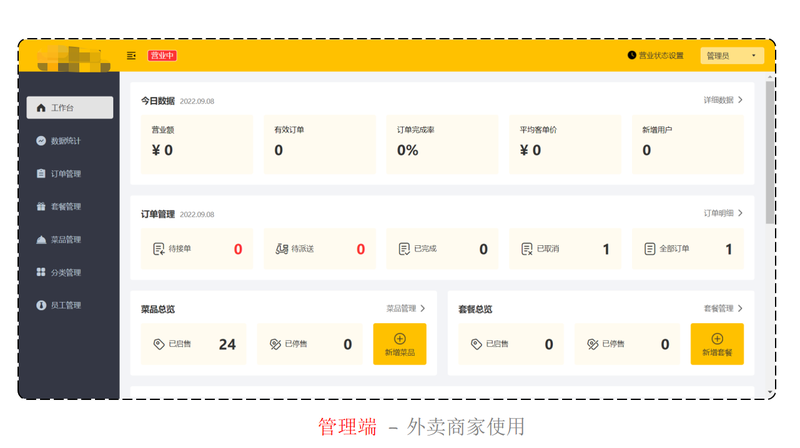Click the 已启售 count 24 in 菜品总览

228,344
